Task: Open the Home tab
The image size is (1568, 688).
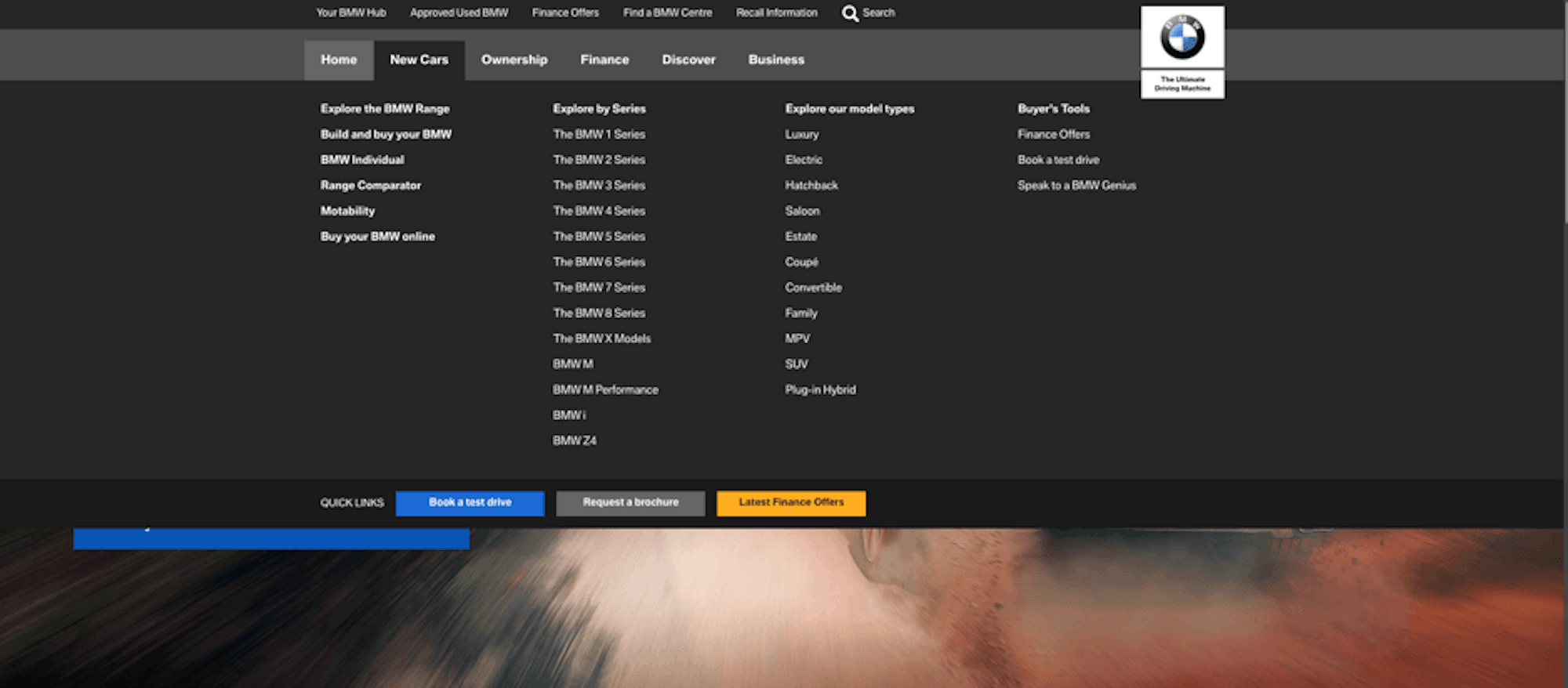Action: click(x=339, y=60)
